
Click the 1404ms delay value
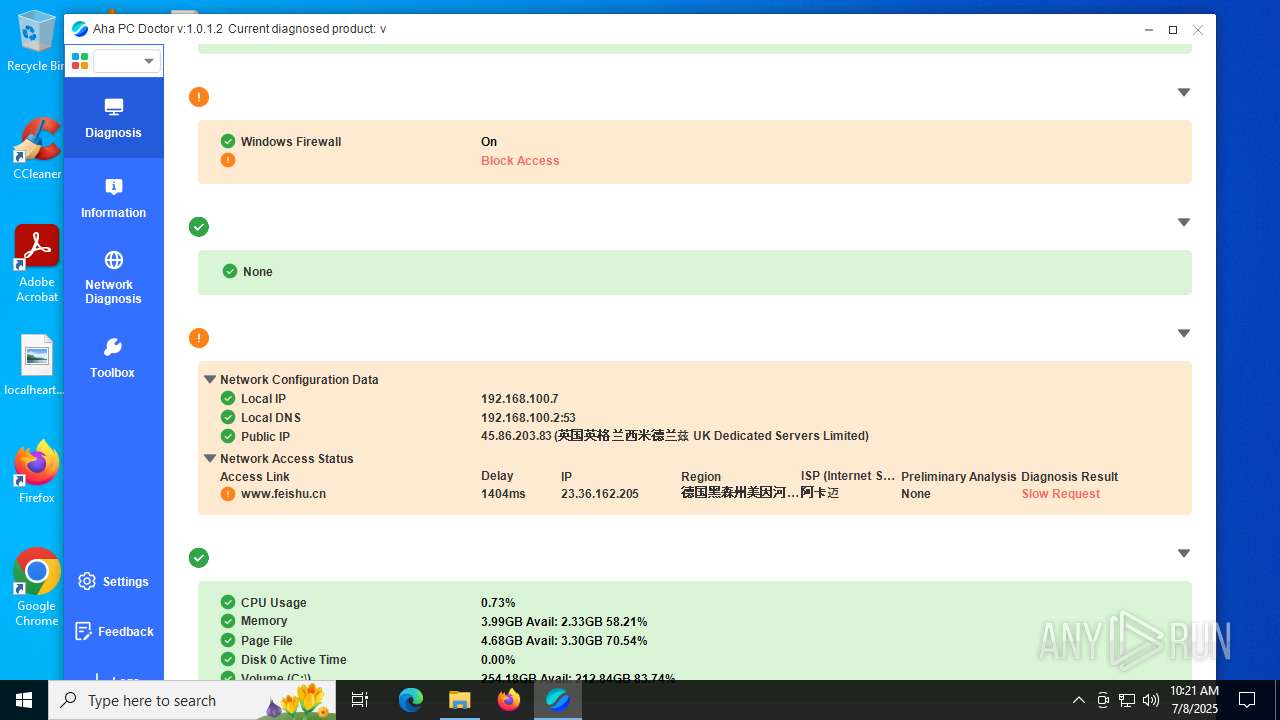coord(503,494)
